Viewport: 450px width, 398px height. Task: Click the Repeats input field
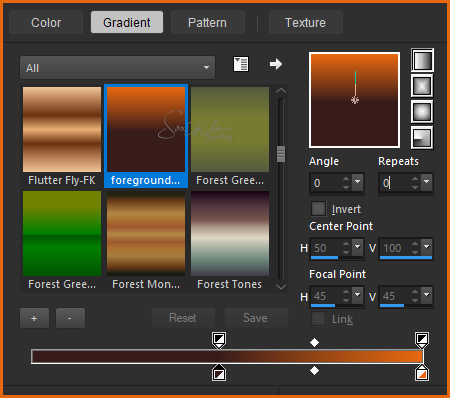pyautogui.click(x=395, y=183)
